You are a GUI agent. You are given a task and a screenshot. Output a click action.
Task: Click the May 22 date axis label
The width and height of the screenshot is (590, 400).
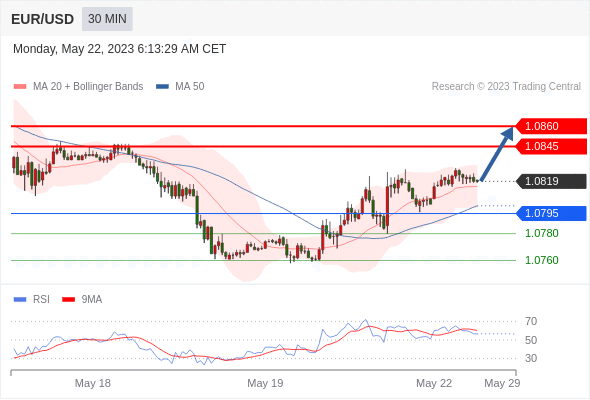tap(434, 383)
